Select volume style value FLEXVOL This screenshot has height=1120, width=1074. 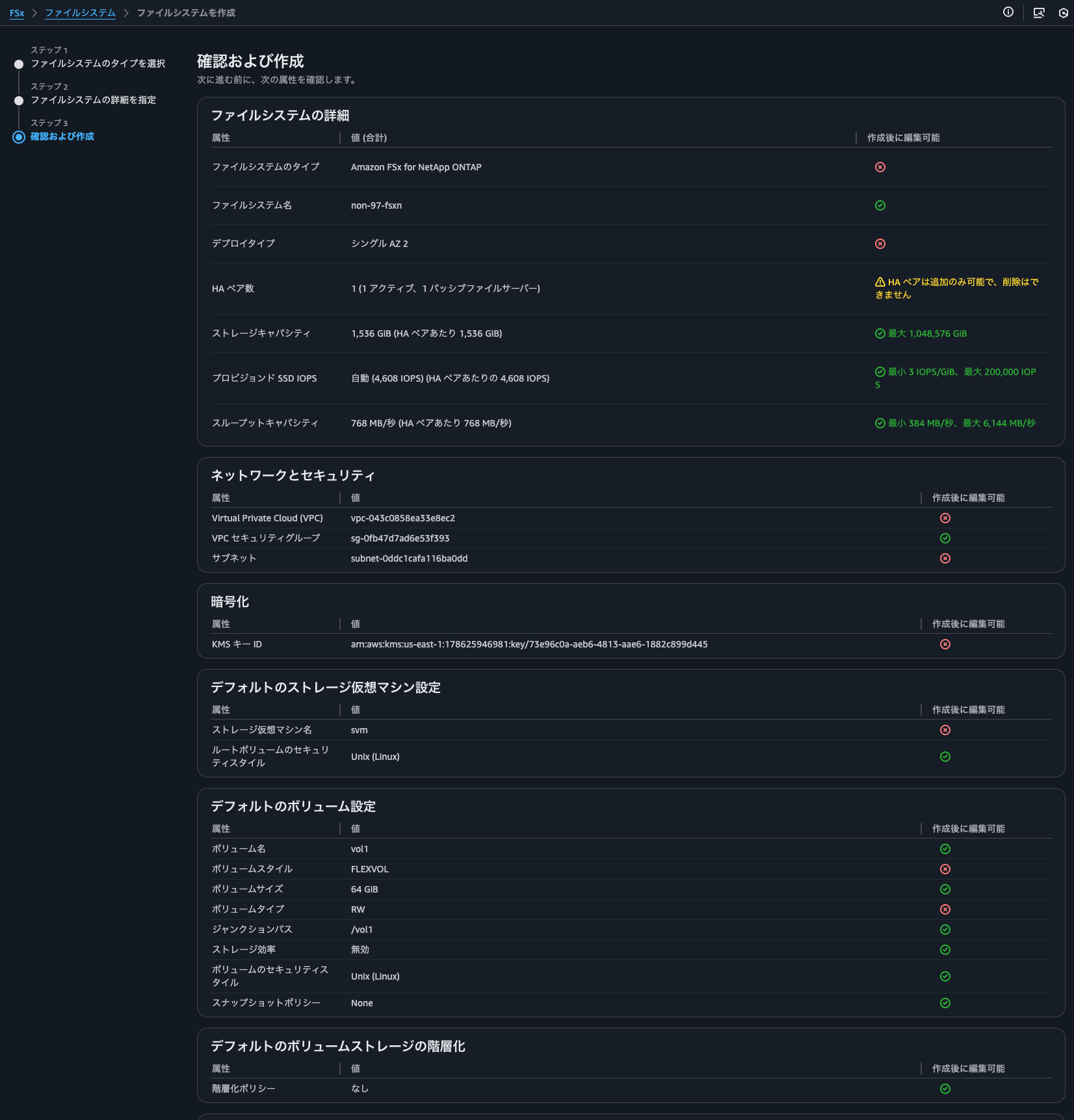[370, 869]
